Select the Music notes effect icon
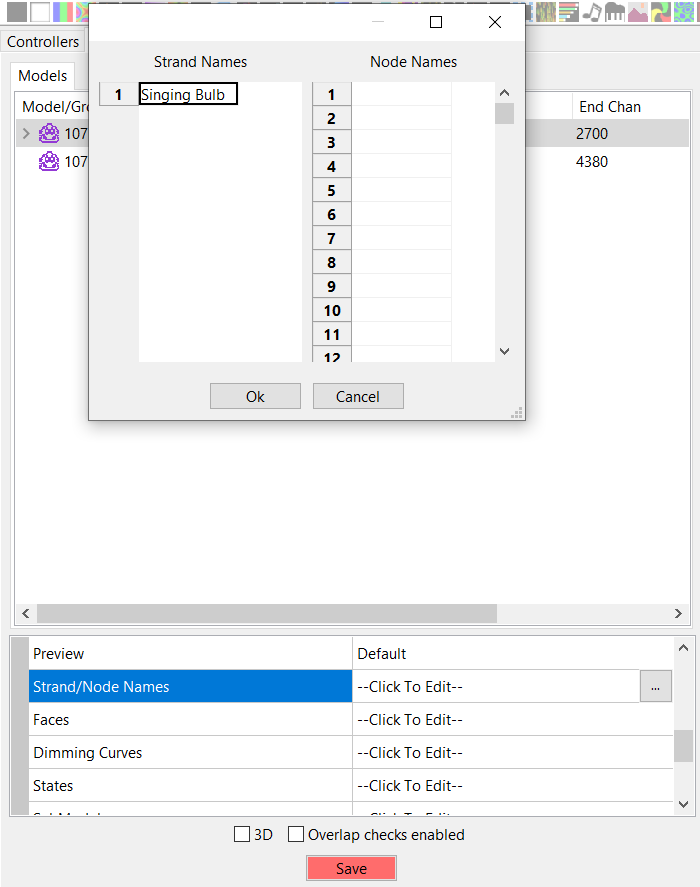This screenshot has width=700, height=887. click(x=591, y=12)
